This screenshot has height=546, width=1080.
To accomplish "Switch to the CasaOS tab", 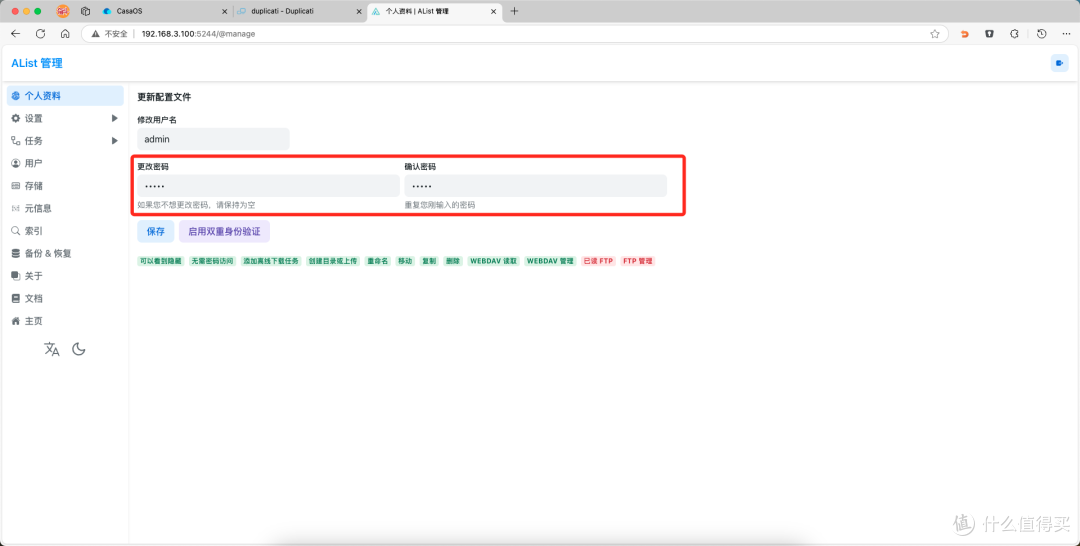I will click(165, 12).
